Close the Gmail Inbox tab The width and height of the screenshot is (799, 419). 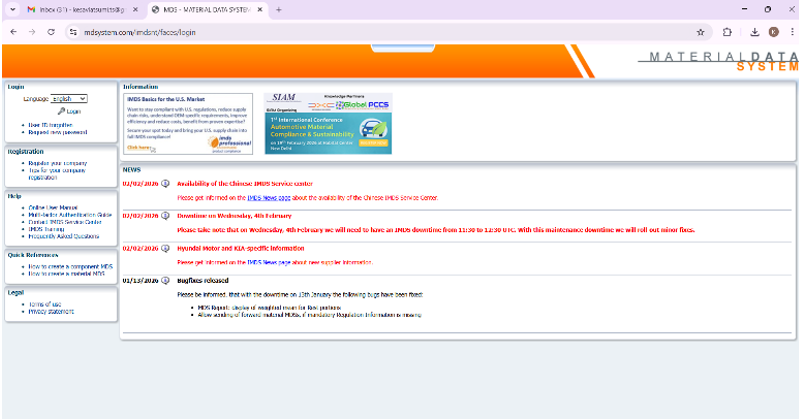tap(135, 10)
